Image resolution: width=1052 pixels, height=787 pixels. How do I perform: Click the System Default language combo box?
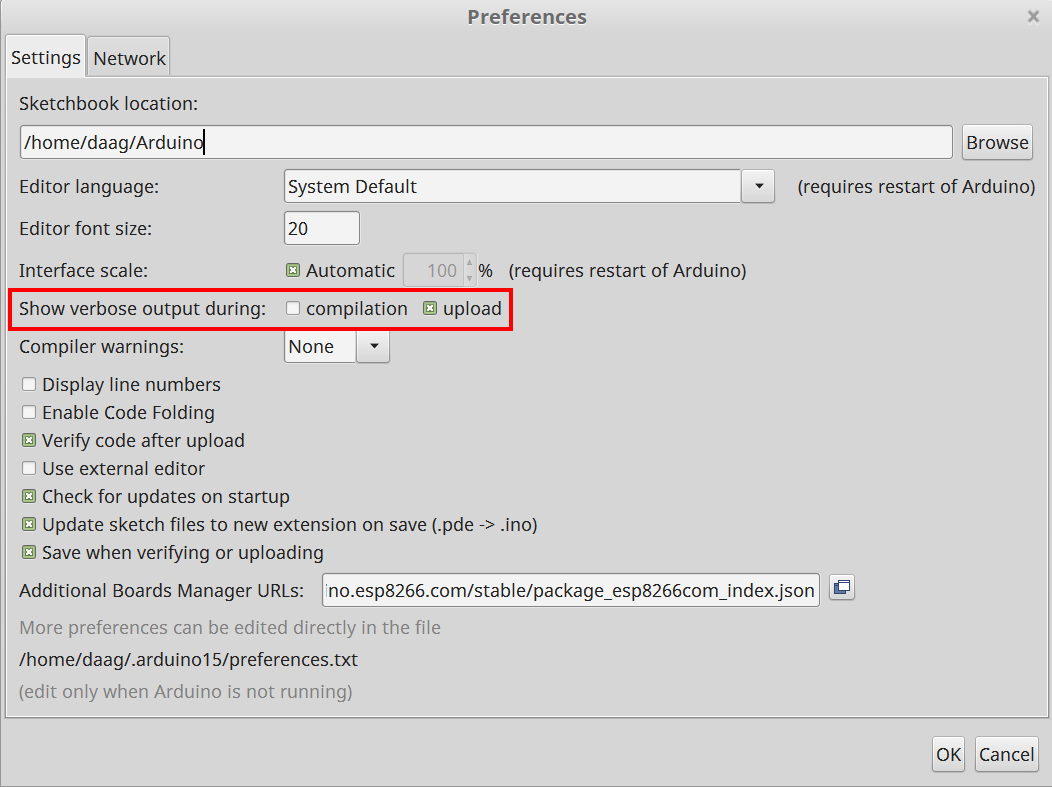point(513,187)
